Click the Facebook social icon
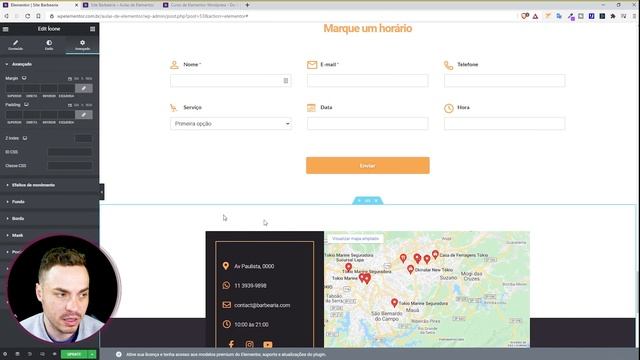The width and height of the screenshot is (640, 360). click(231, 344)
